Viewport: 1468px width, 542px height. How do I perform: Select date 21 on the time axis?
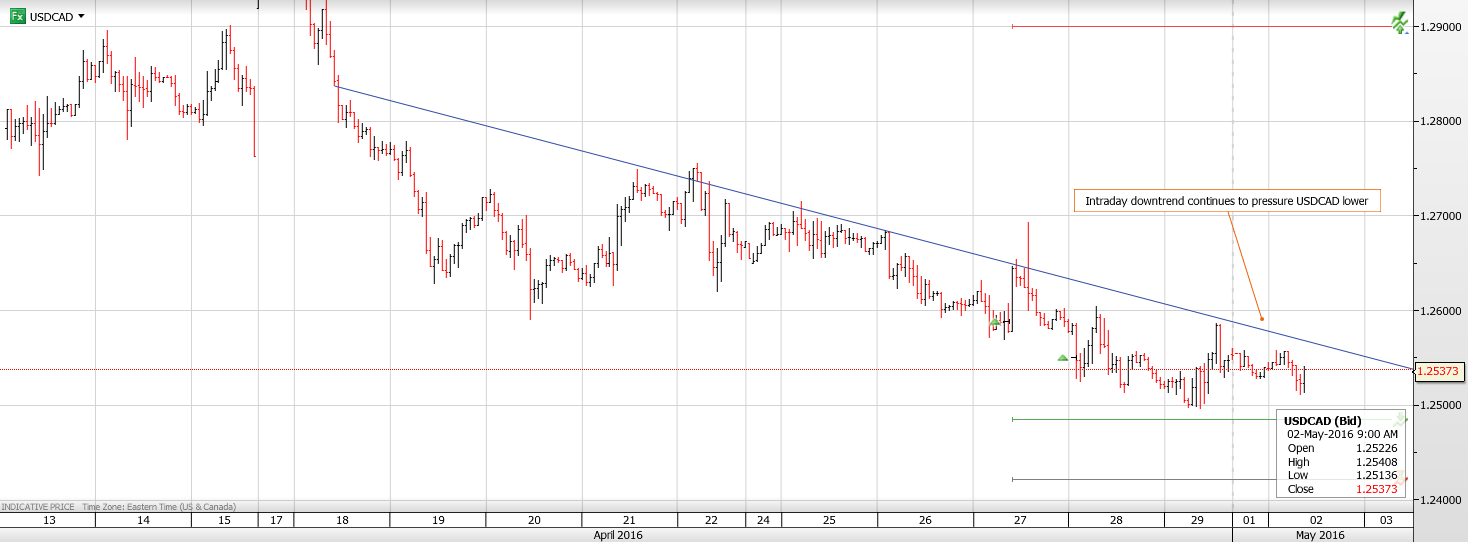point(629,520)
